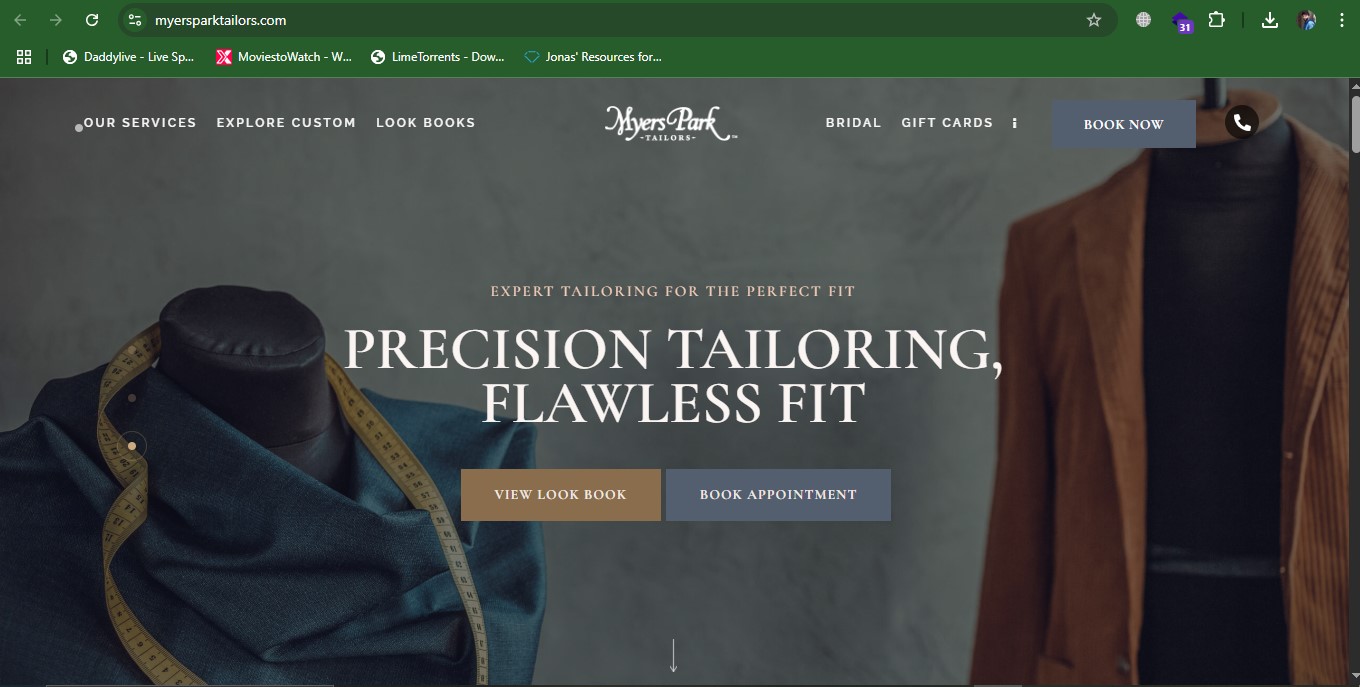This screenshot has height=687, width=1360.
Task: Reload the page with refresh icon
Action: click(x=92, y=20)
